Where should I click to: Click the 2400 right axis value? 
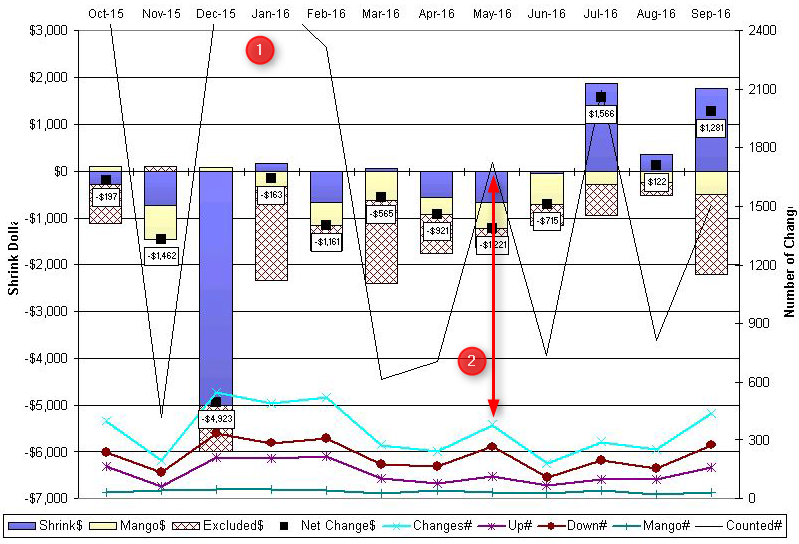(762, 31)
